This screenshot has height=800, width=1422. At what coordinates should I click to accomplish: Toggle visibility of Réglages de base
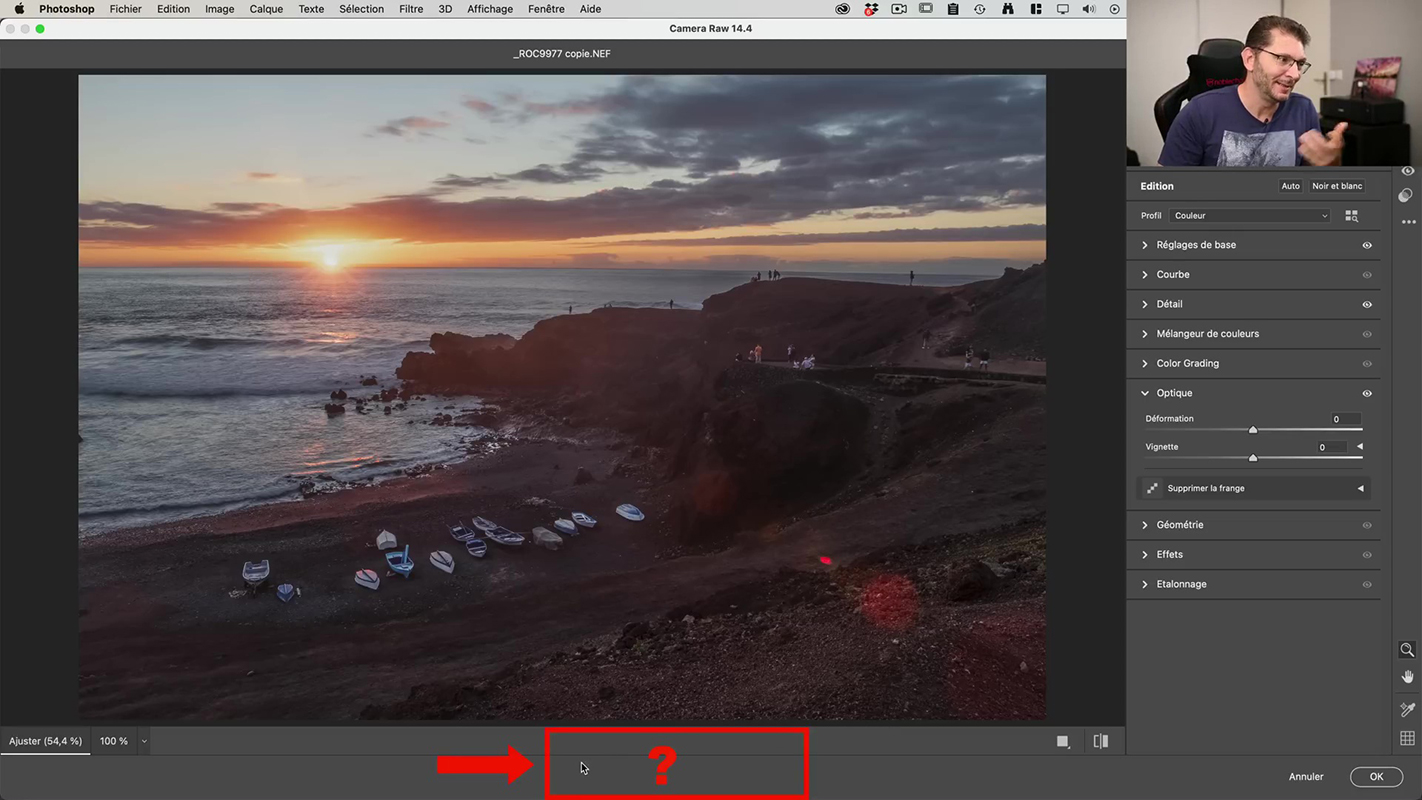[x=1367, y=245]
